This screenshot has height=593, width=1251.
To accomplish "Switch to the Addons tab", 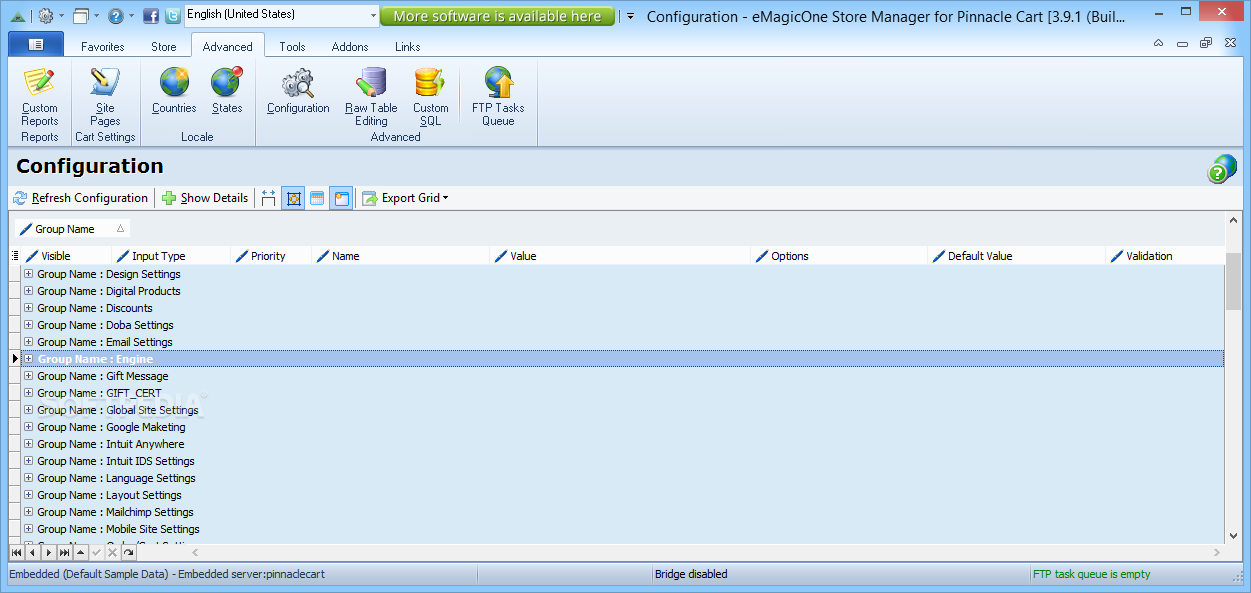I will click(350, 46).
